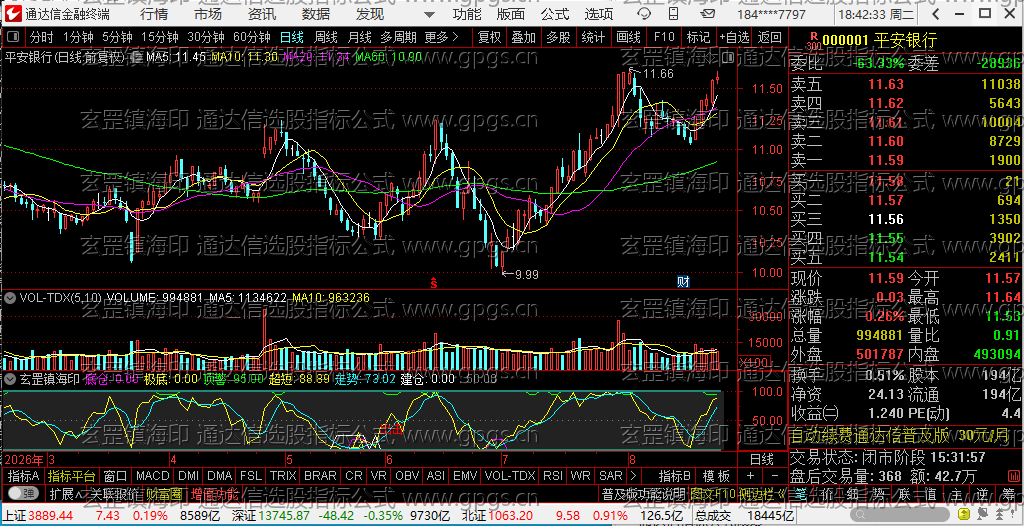Viewport: 1024px width, 526px height.
Task: Select the 指标平台 tab
Action: (x=72, y=476)
